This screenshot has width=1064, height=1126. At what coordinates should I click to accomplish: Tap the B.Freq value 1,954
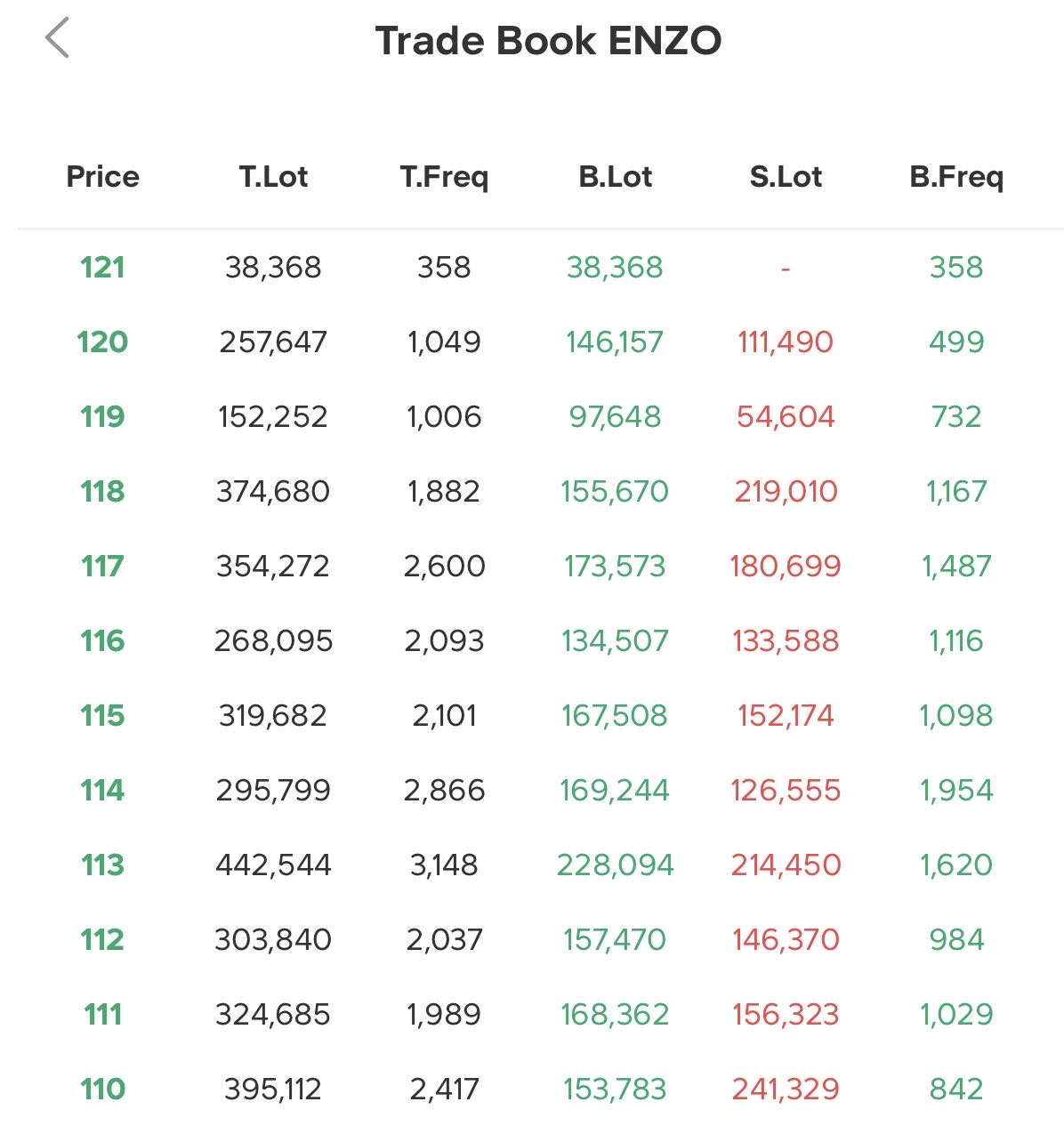coord(956,790)
